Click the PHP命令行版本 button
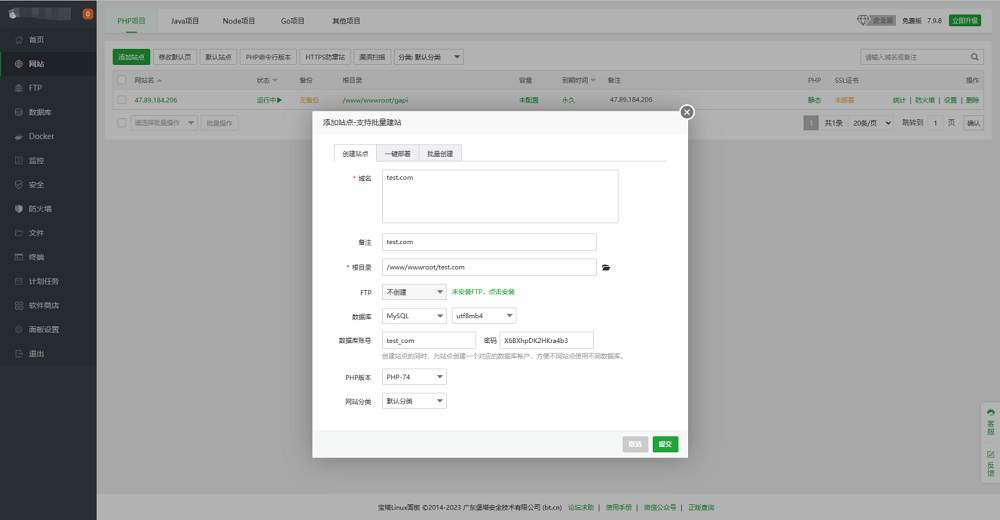 [268, 57]
